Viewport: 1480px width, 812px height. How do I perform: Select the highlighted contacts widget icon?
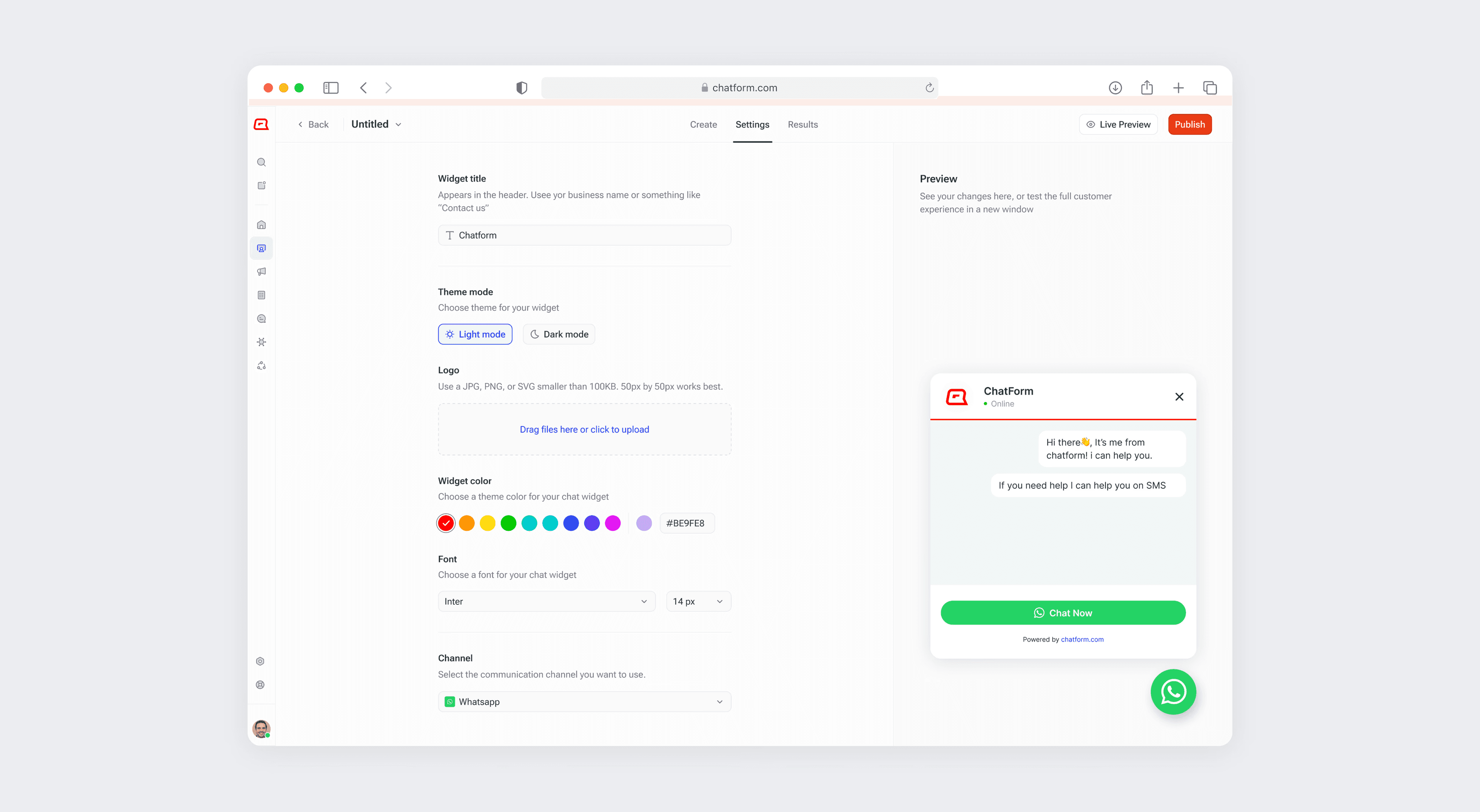coord(261,248)
